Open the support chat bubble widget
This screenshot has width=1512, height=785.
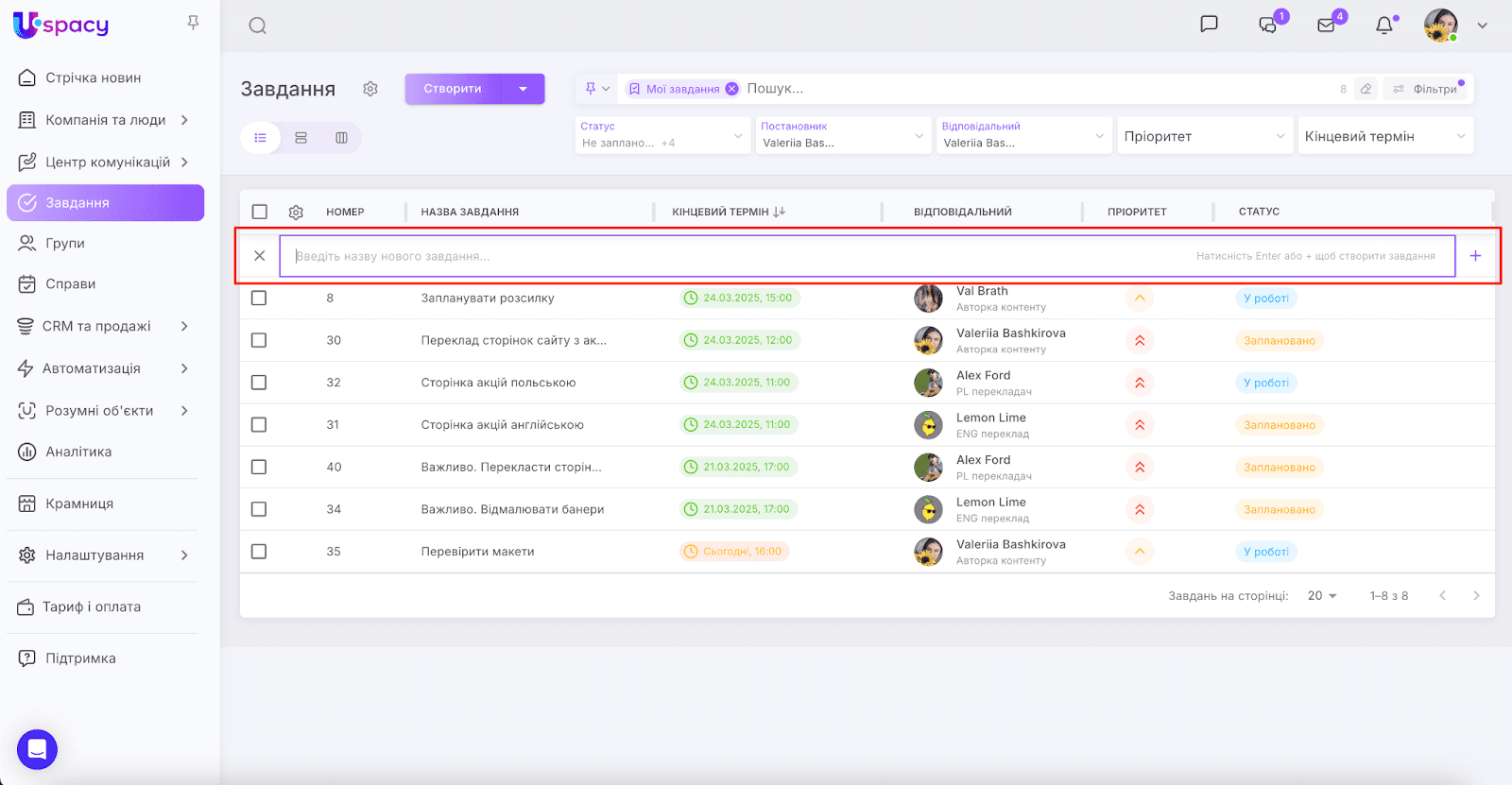37,750
